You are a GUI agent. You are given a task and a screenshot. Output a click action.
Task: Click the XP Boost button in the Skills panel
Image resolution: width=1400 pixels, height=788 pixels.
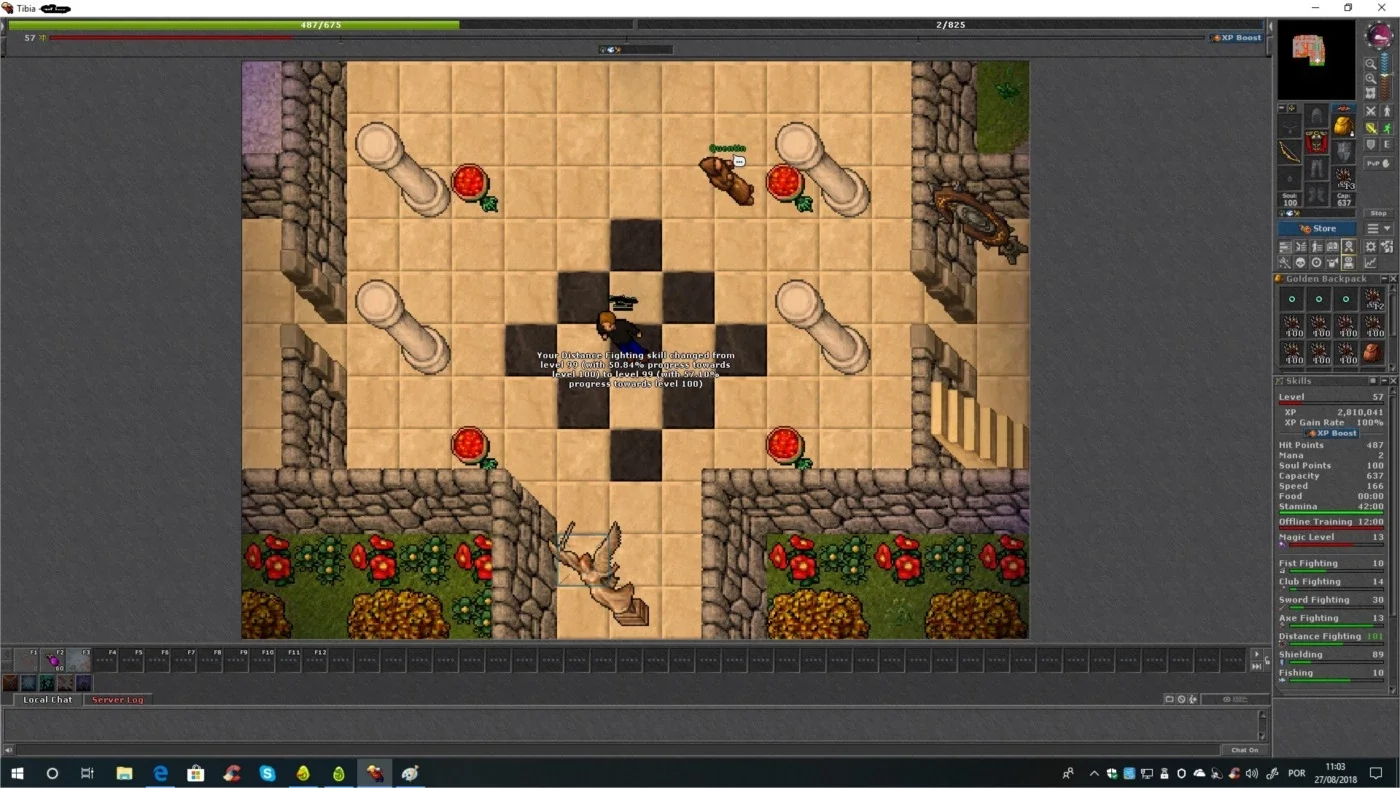1331,433
